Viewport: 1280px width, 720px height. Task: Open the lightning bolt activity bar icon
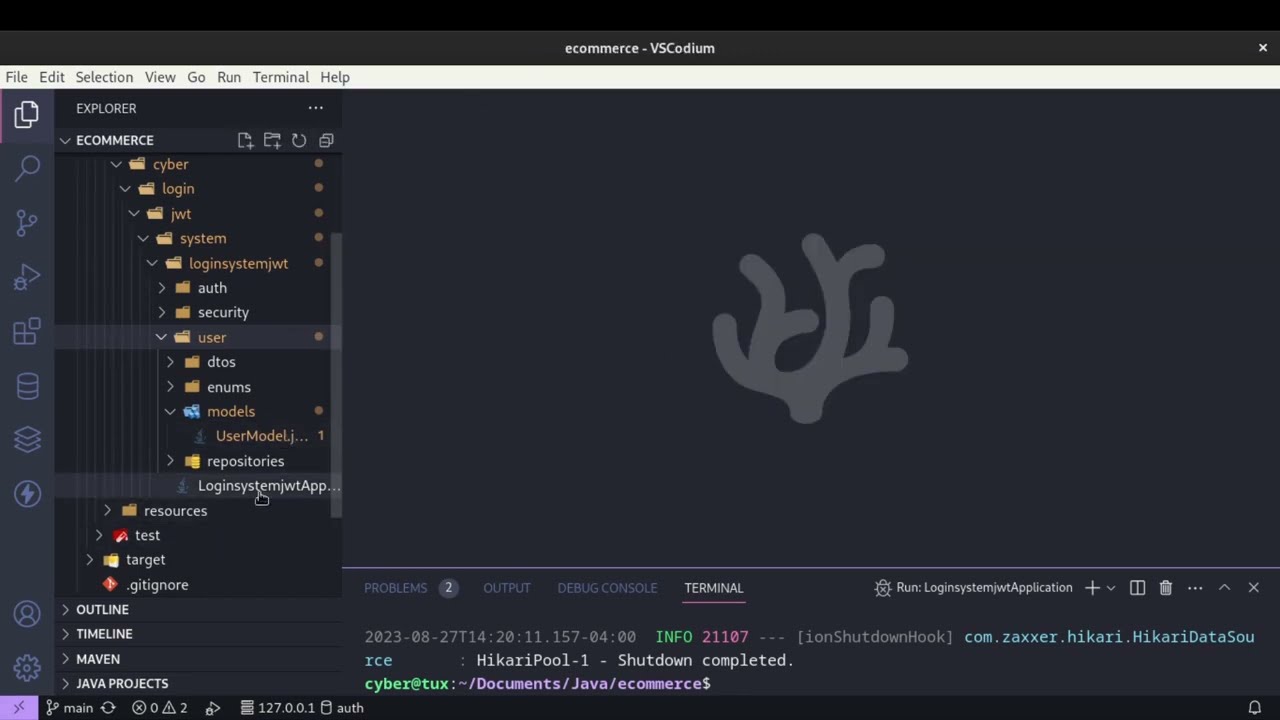(27, 494)
